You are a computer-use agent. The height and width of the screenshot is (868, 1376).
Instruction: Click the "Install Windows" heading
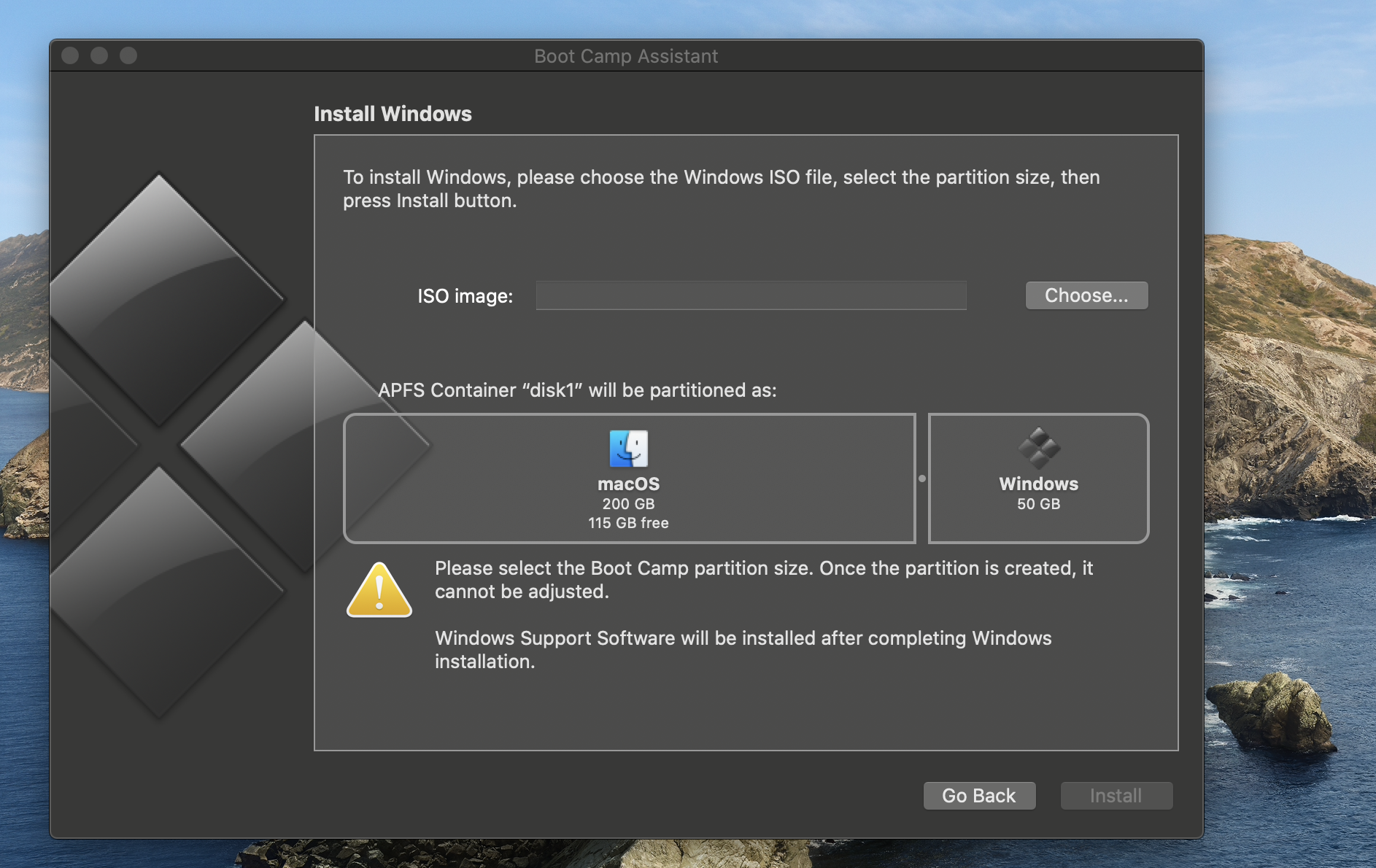pyautogui.click(x=393, y=114)
